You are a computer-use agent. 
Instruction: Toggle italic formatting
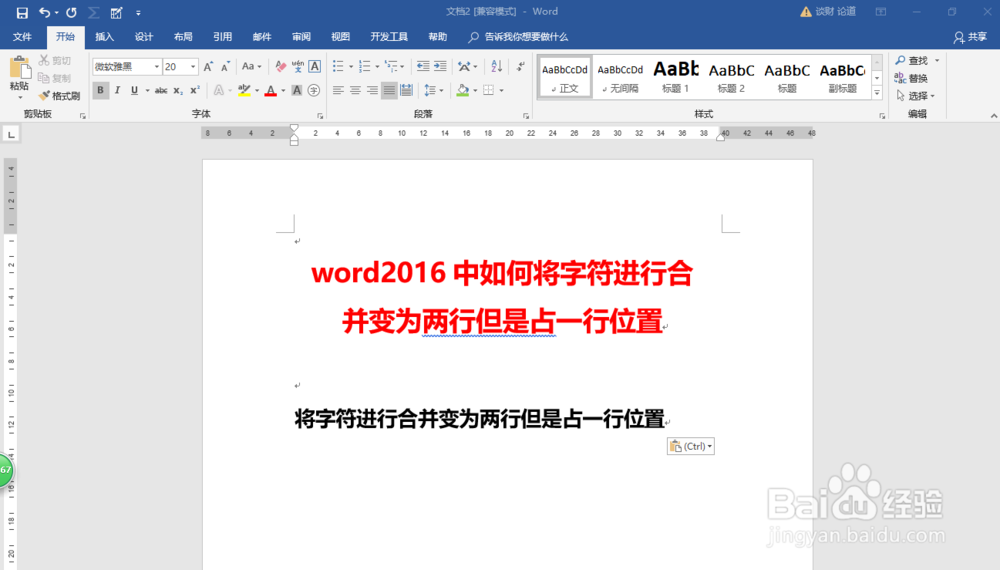pyautogui.click(x=117, y=91)
